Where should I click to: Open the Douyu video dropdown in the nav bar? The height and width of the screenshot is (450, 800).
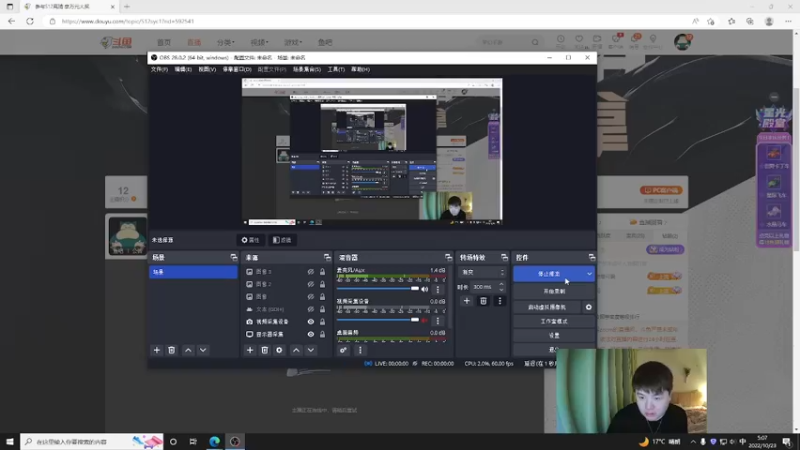click(259, 42)
